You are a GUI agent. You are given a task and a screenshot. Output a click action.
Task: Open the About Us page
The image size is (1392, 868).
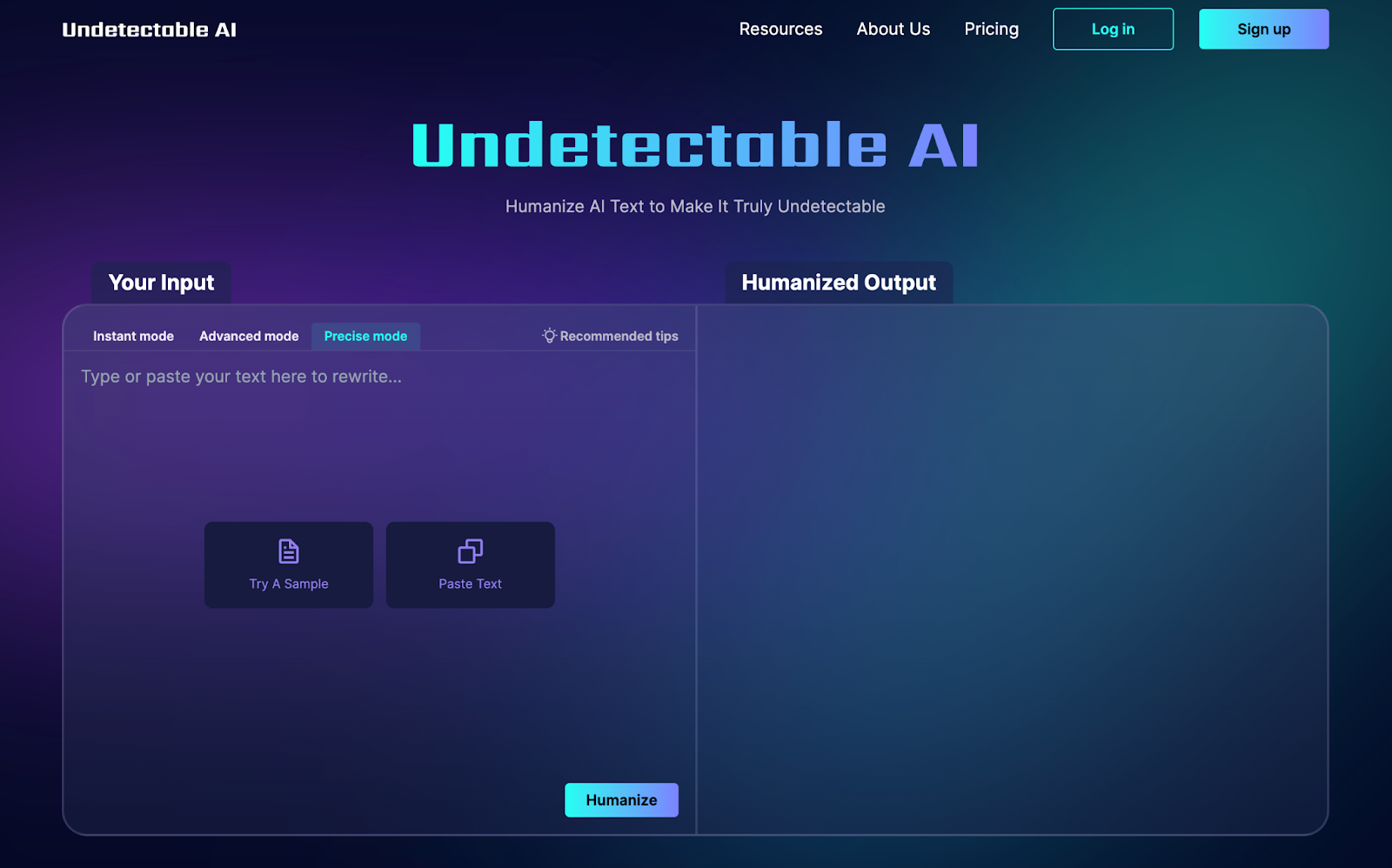pyautogui.click(x=893, y=29)
